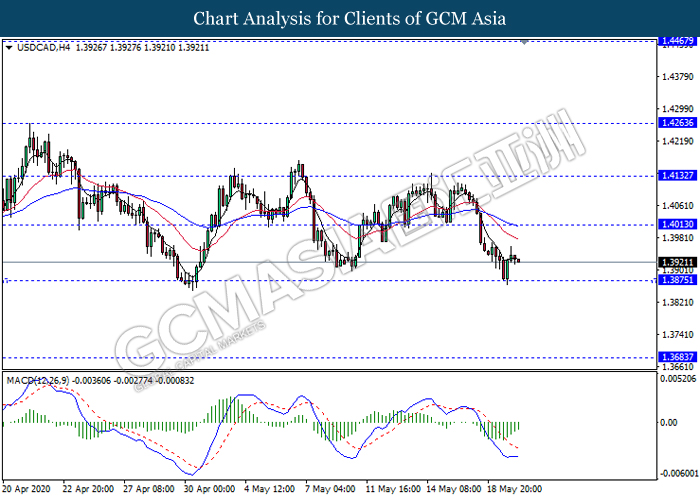
Task: Click the 4 May 12:00 time label
Action: point(270,489)
